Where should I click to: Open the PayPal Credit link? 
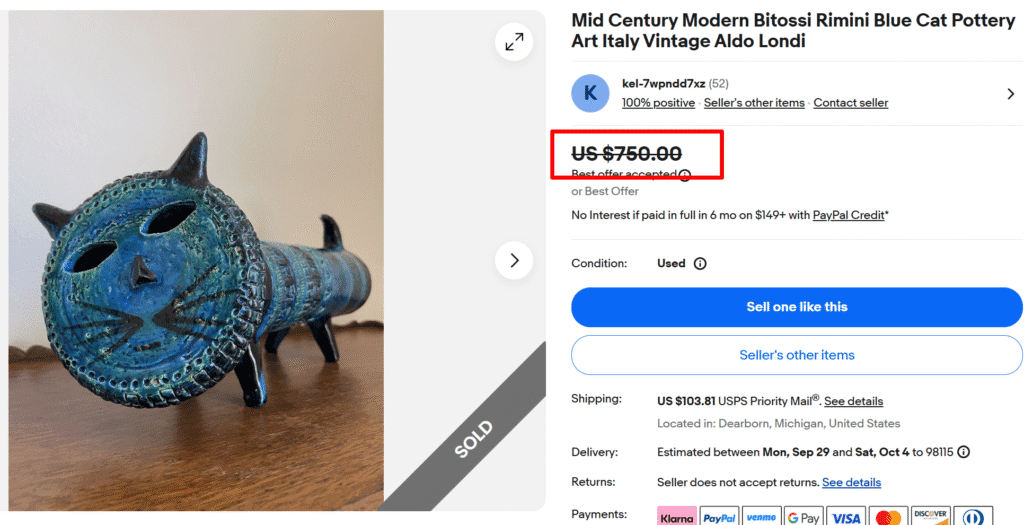pos(848,215)
